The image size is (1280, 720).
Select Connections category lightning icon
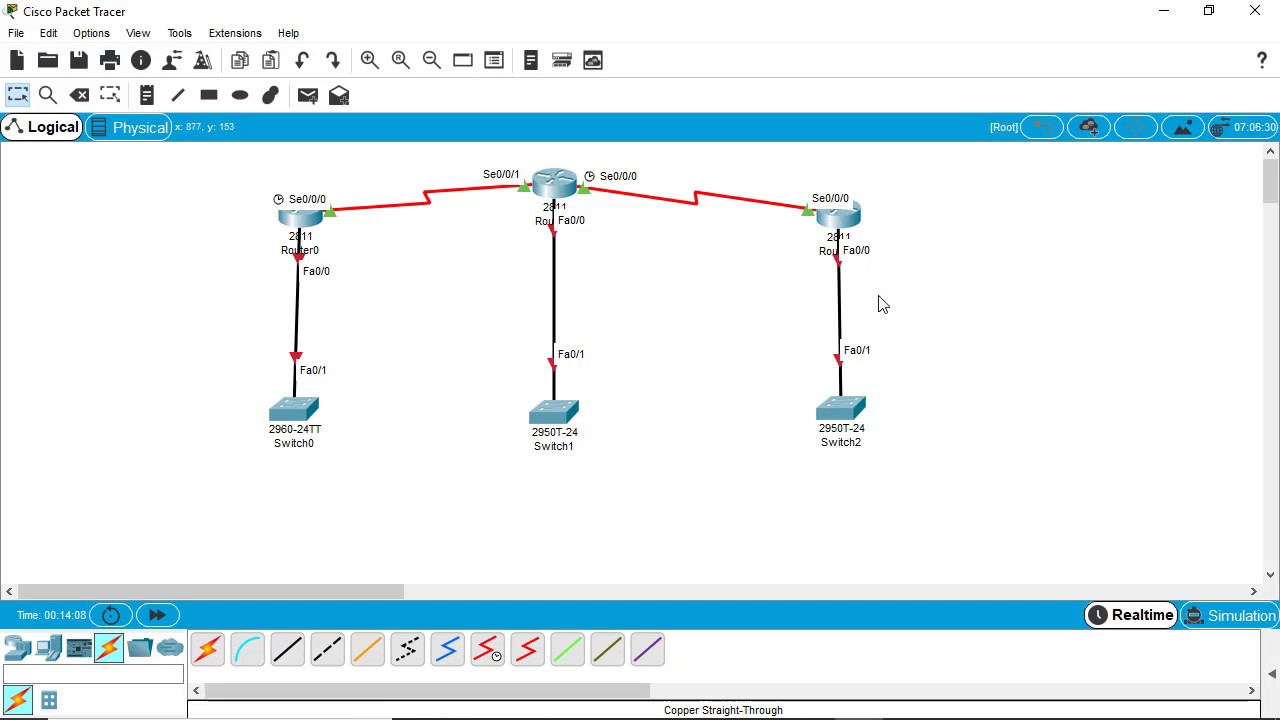coord(109,649)
